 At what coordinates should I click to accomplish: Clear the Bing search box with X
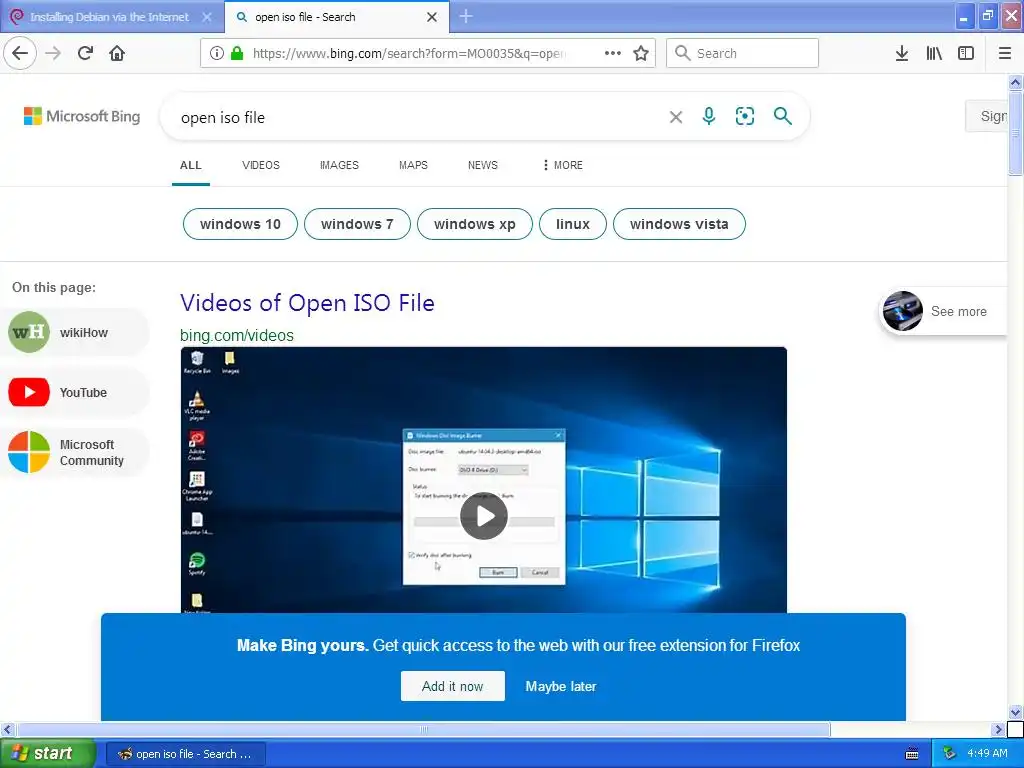pos(676,117)
